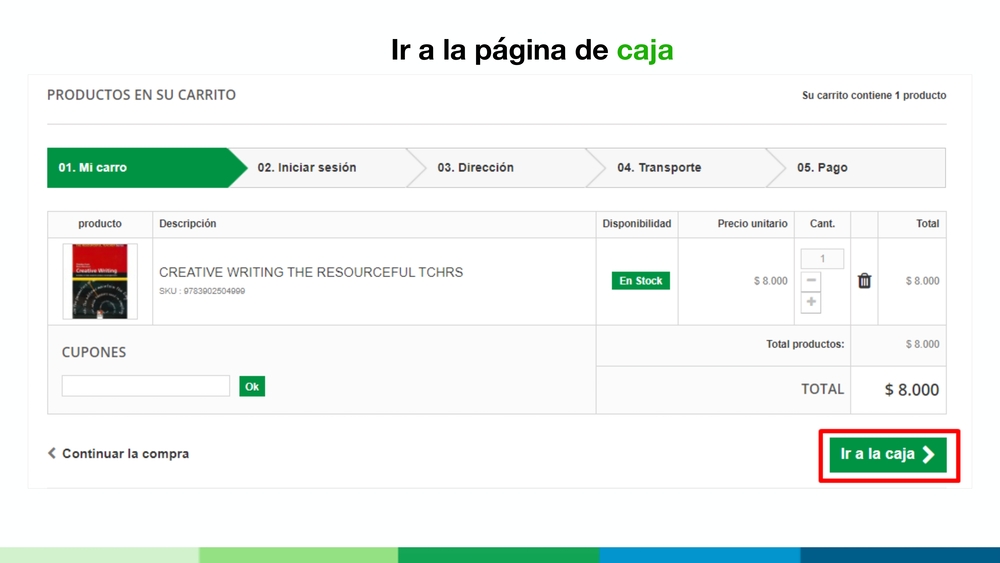The image size is (1000, 563).
Task: Open the Creative Writing book thumbnail
Action: coord(99,281)
